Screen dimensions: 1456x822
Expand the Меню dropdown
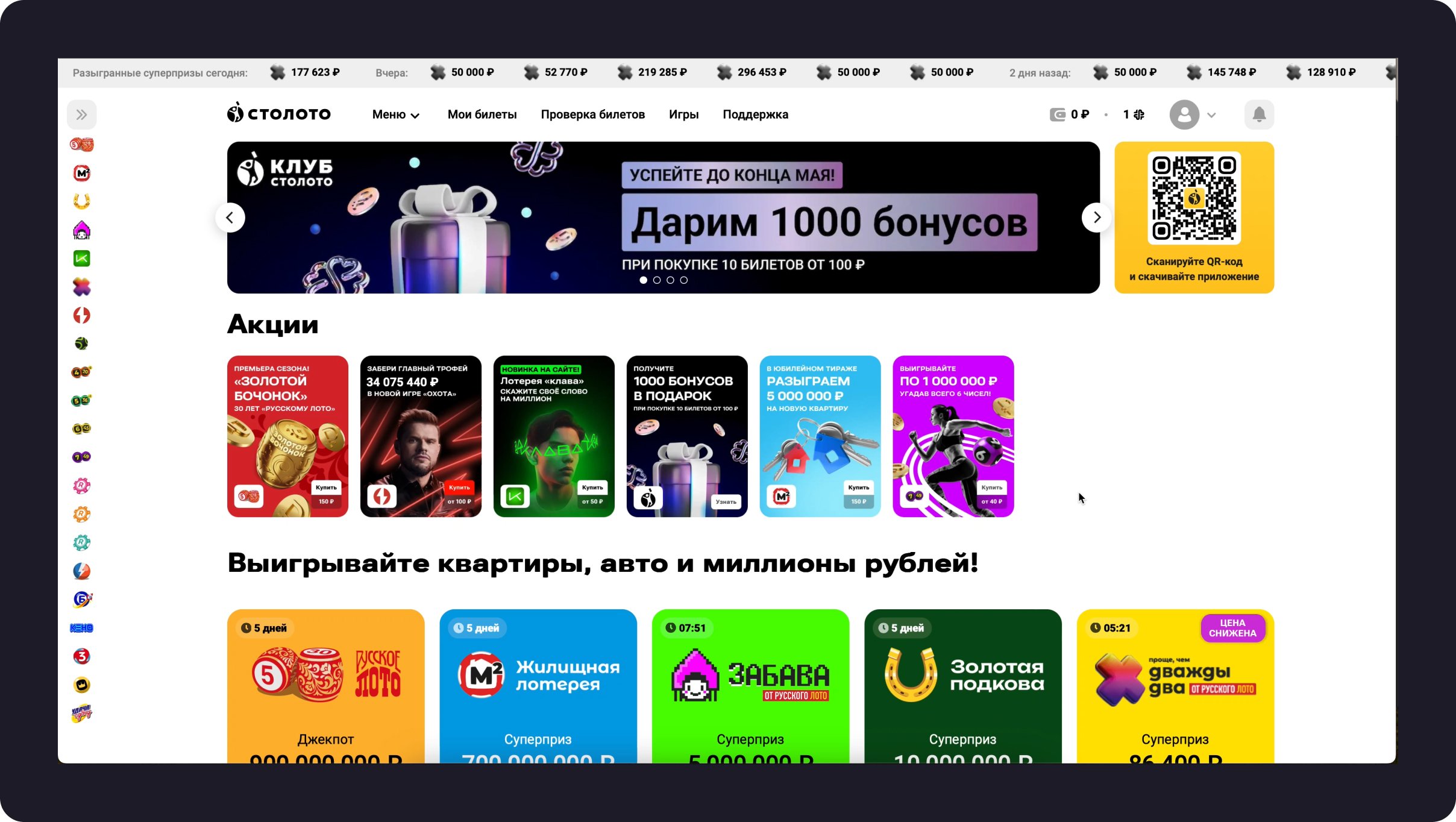tap(395, 115)
